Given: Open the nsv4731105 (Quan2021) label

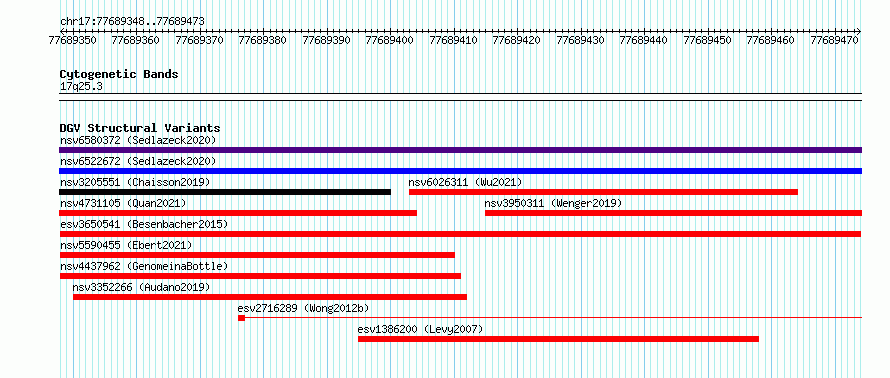Looking at the screenshot, I should point(123,203).
